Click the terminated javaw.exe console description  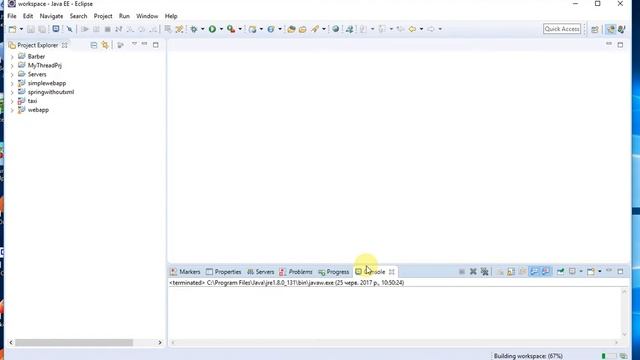point(287,282)
